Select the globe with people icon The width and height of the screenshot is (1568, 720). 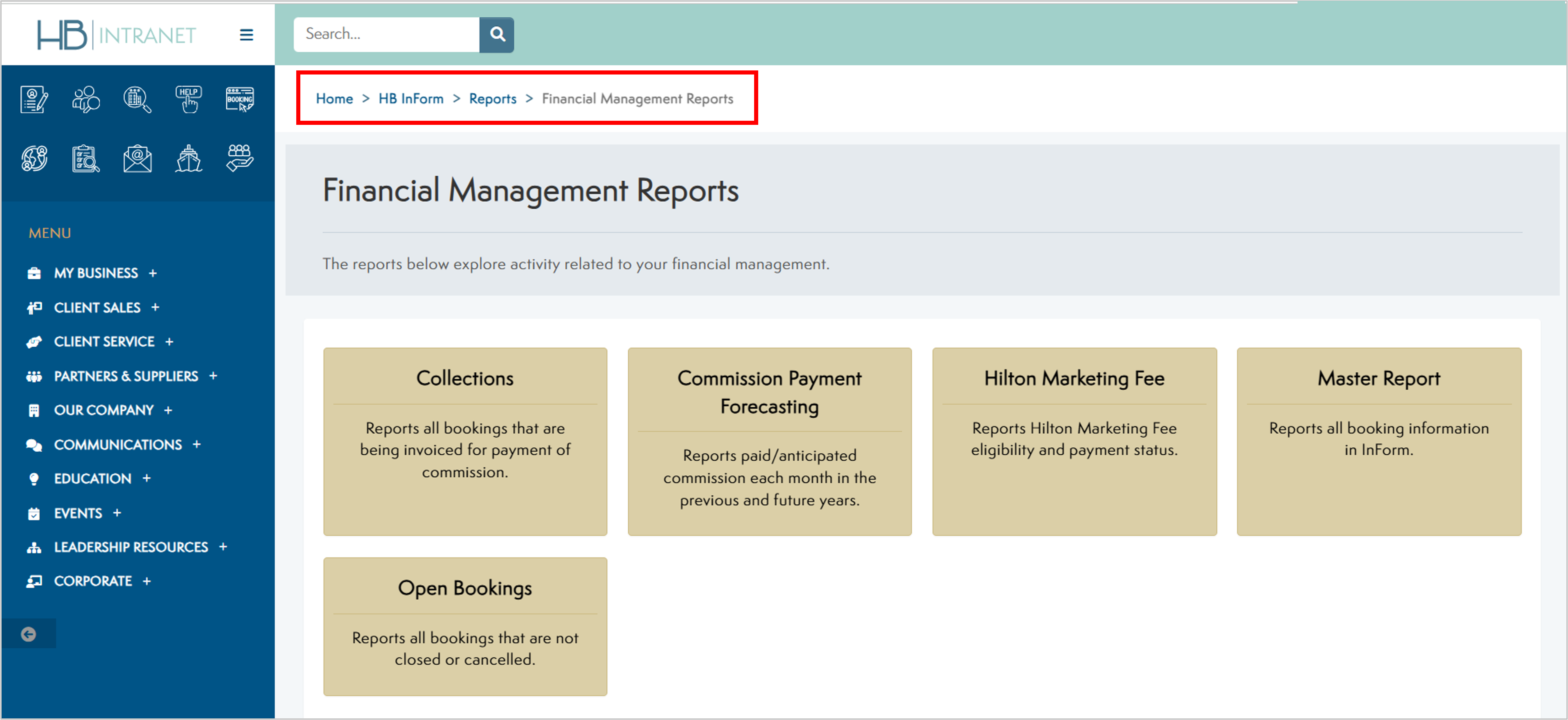coord(34,158)
